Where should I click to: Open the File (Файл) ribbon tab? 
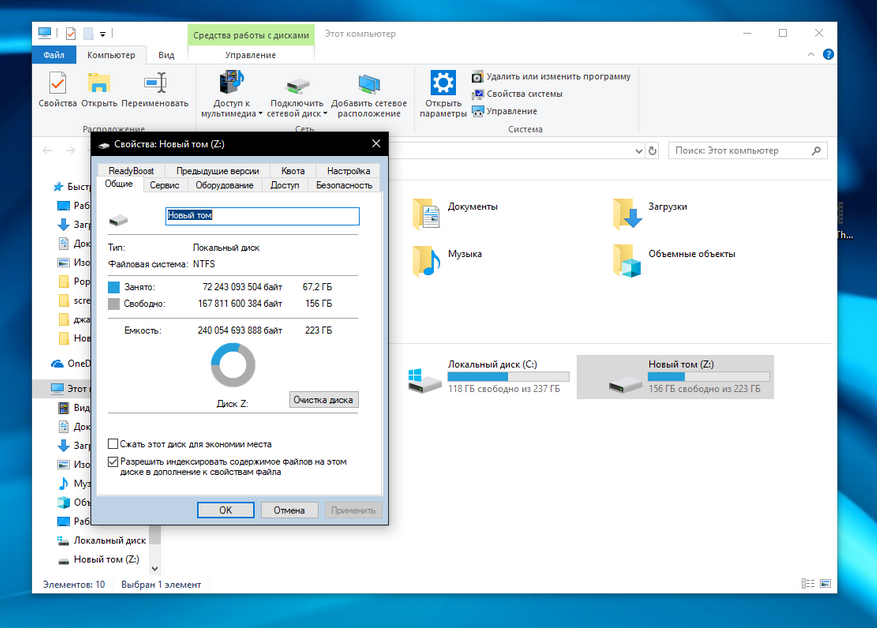point(54,55)
